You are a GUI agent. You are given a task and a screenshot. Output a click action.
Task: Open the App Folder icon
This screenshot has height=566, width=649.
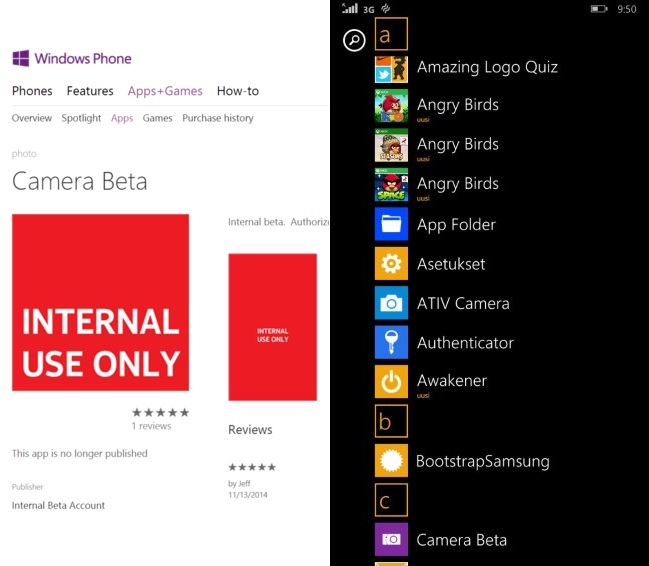point(391,224)
